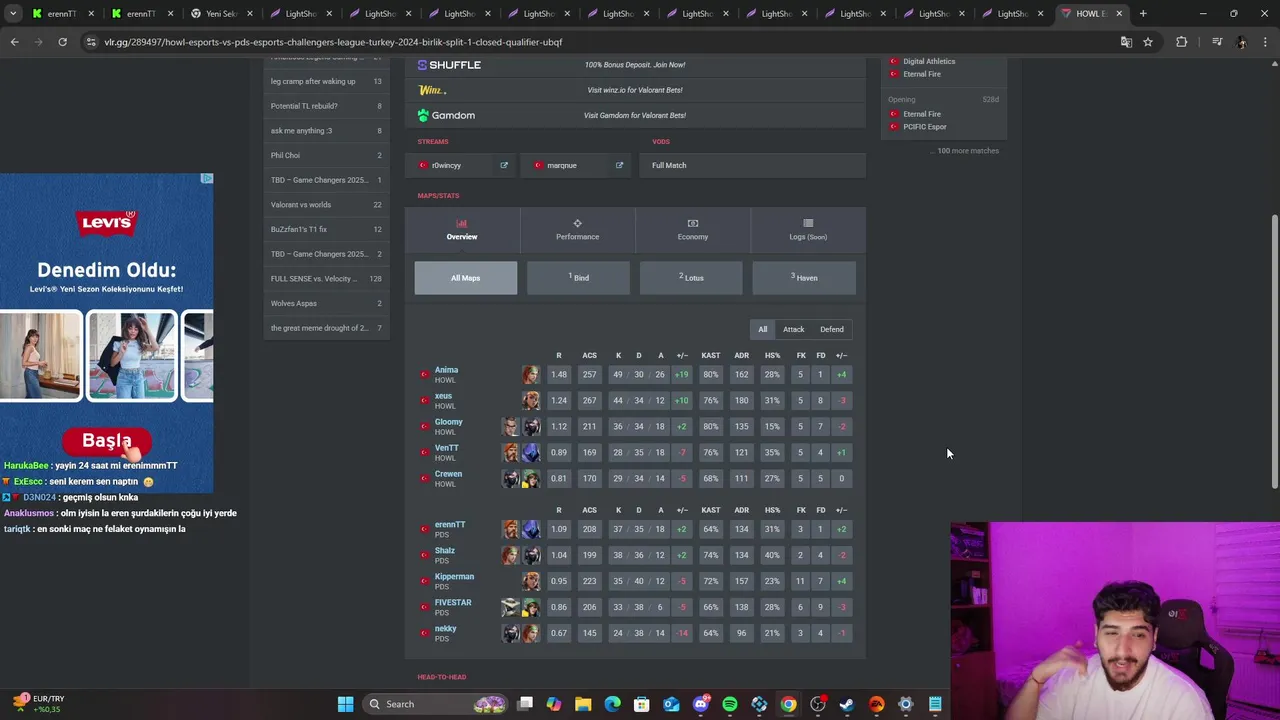Open the browser translate icon
Image resolution: width=1280 pixels, height=720 pixels.
click(x=1126, y=42)
